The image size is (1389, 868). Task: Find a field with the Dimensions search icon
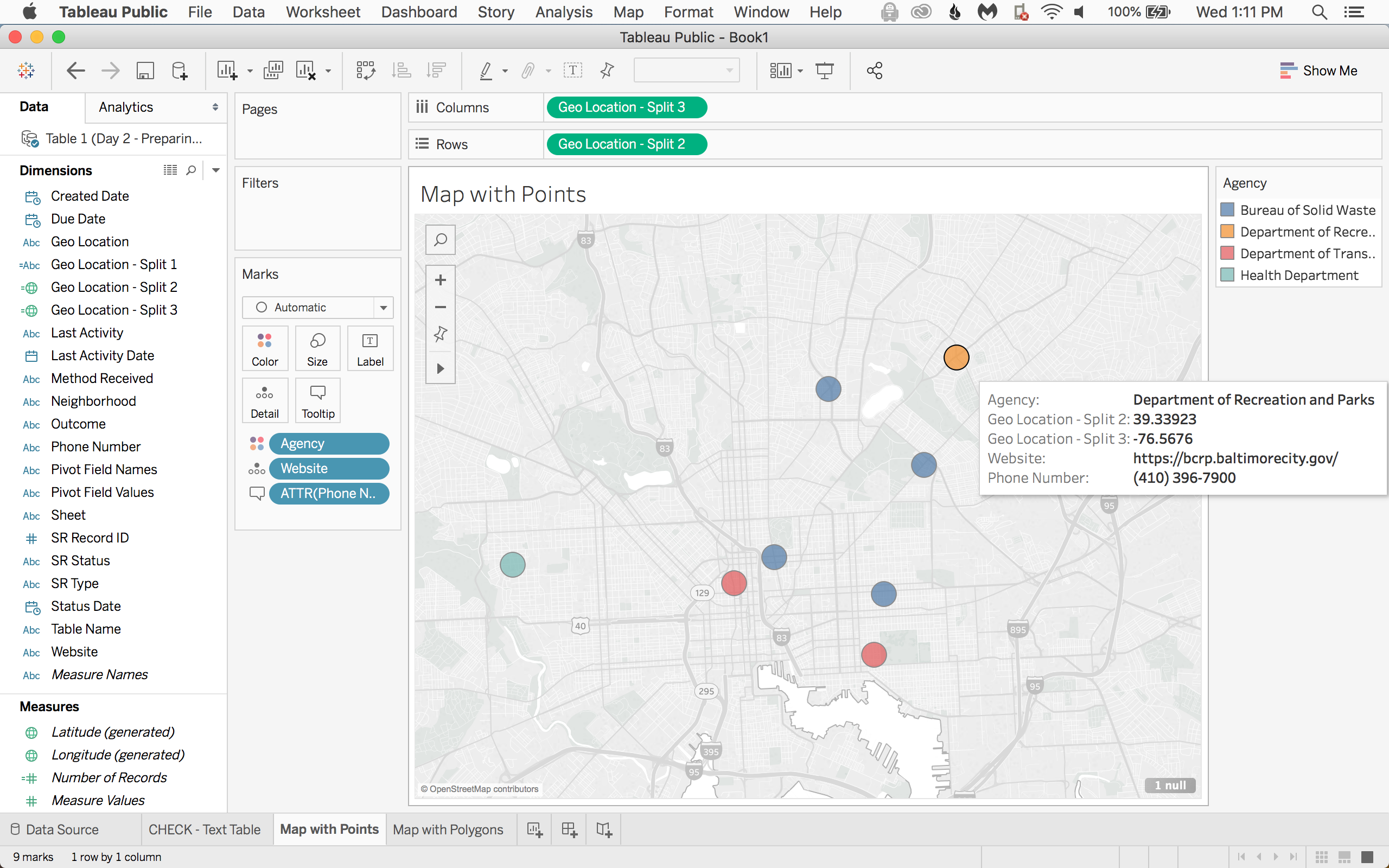191,170
